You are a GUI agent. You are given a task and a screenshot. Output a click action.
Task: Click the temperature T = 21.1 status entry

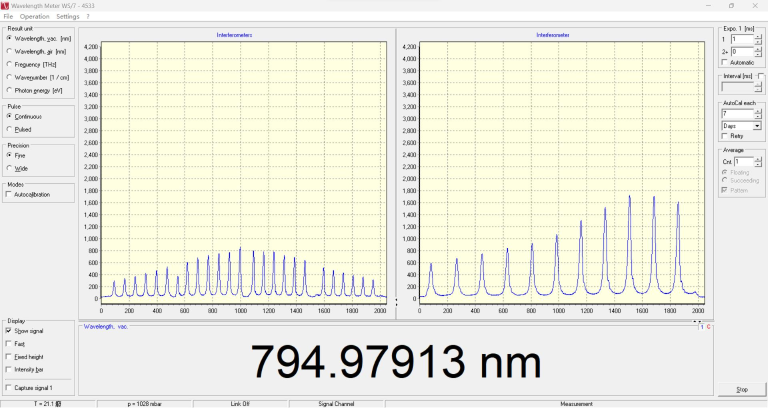click(x=48, y=404)
